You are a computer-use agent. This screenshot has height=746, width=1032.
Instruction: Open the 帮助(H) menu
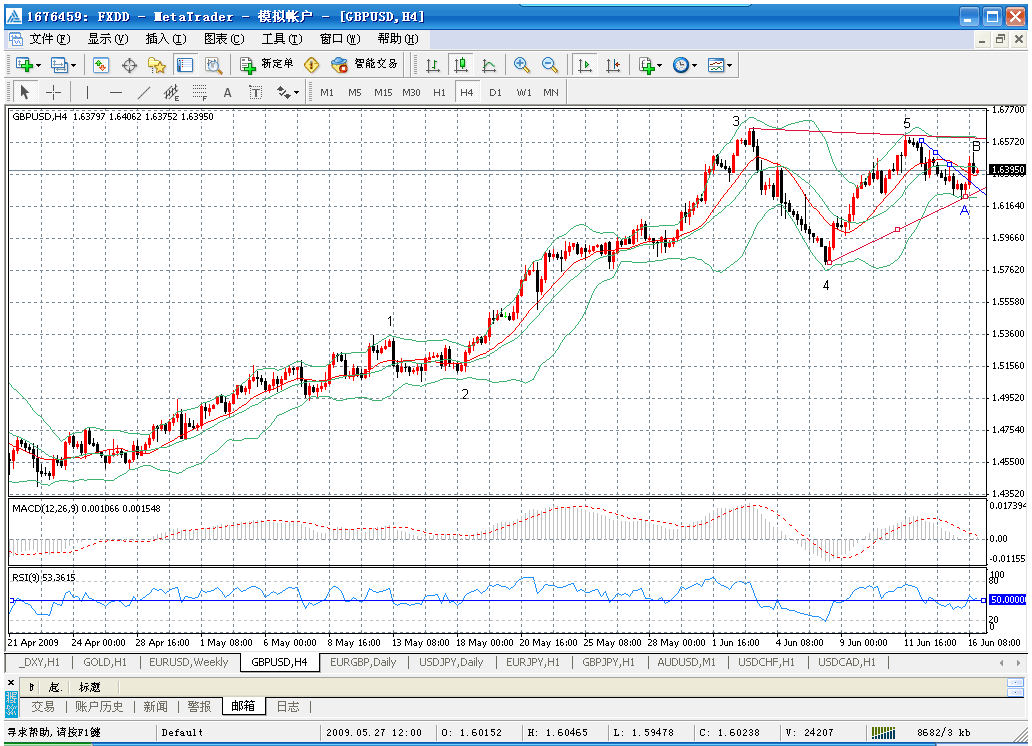point(398,39)
